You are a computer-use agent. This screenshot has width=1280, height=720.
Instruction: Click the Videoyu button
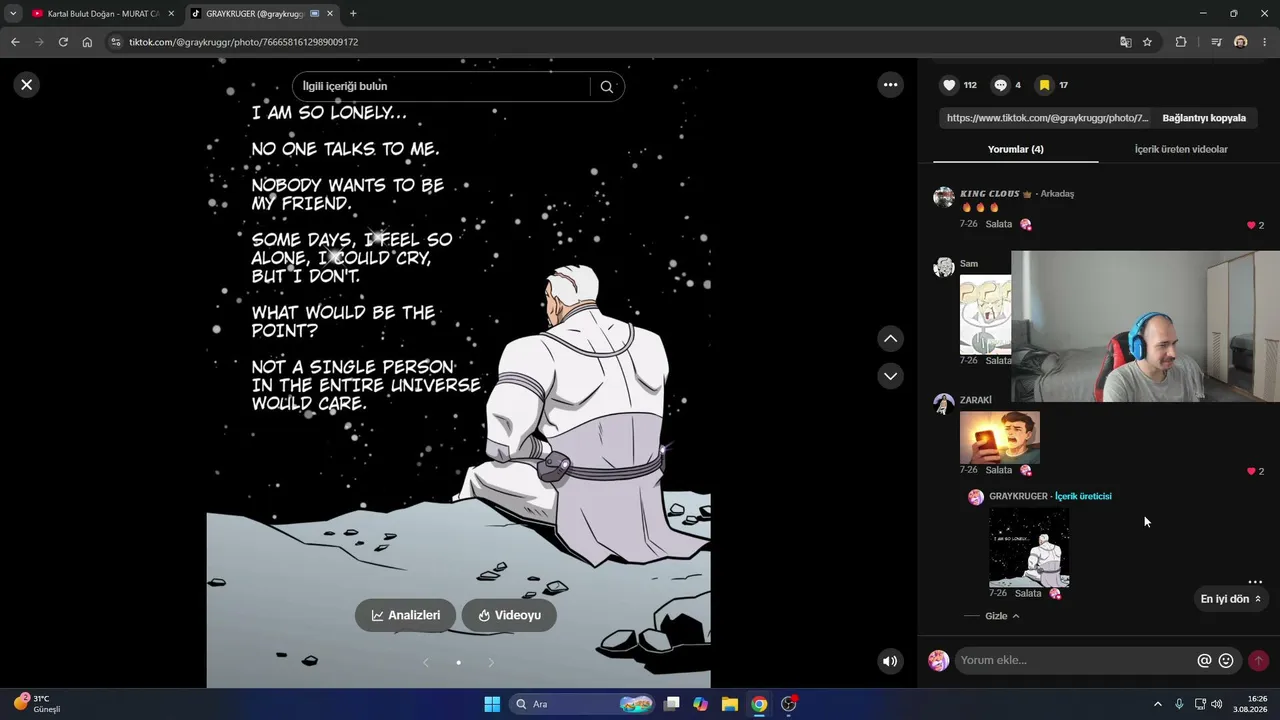(509, 615)
